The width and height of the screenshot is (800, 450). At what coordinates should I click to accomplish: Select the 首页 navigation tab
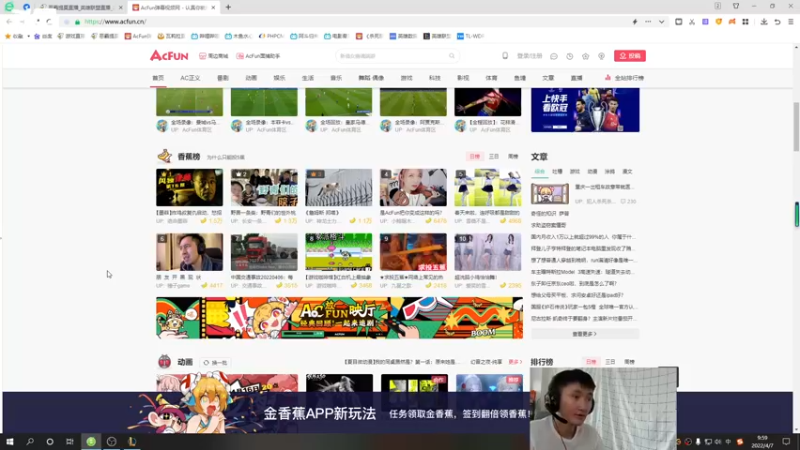coord(158,78)
